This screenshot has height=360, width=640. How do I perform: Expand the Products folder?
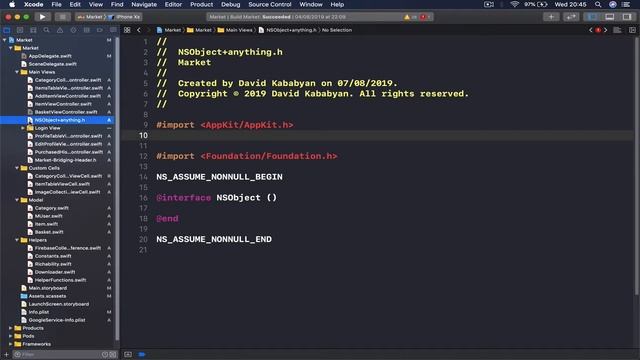pyautogui.click(x=11, y=328)
